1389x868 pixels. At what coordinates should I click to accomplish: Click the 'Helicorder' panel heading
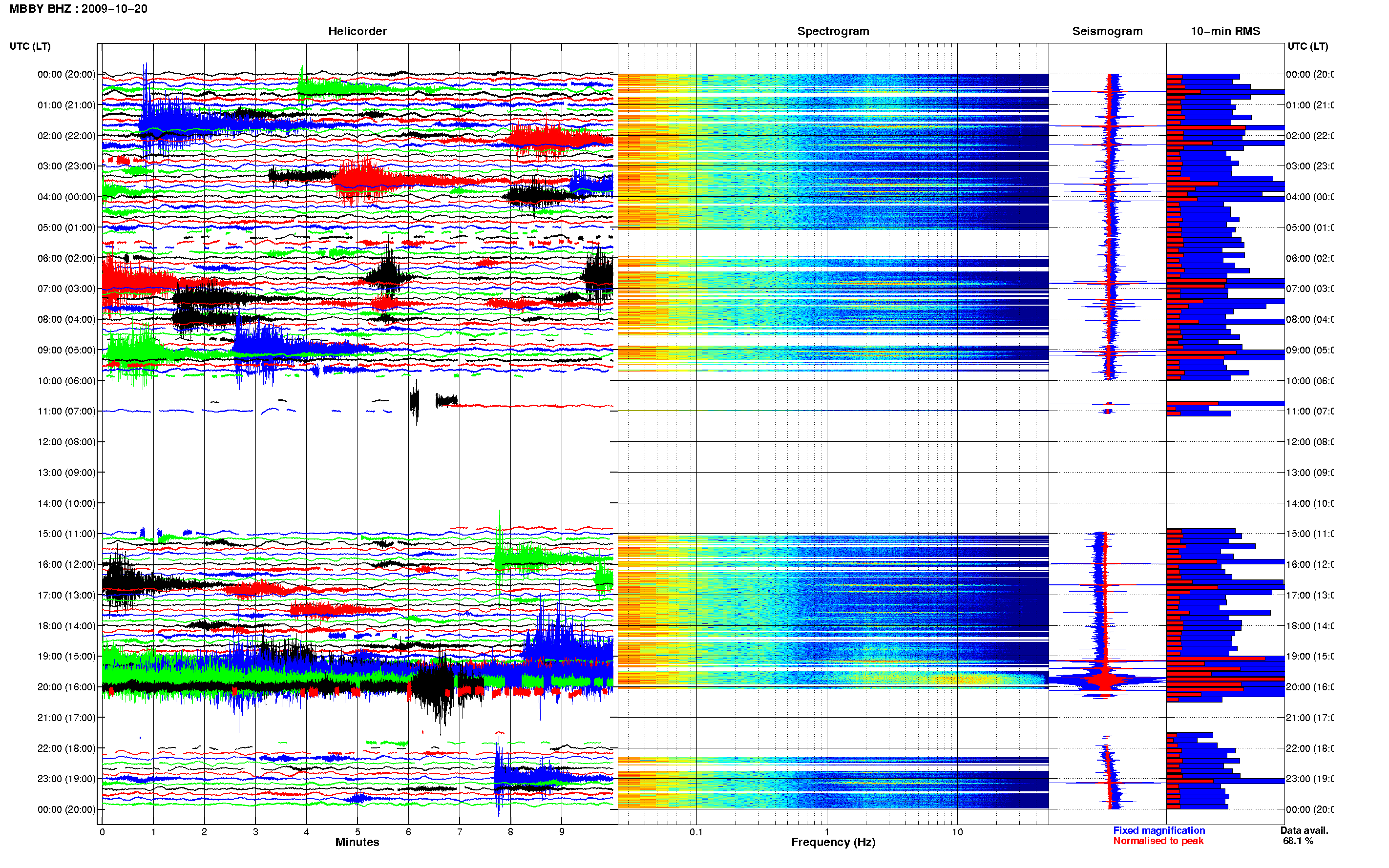pyautogui.click(x=357, y=31)
